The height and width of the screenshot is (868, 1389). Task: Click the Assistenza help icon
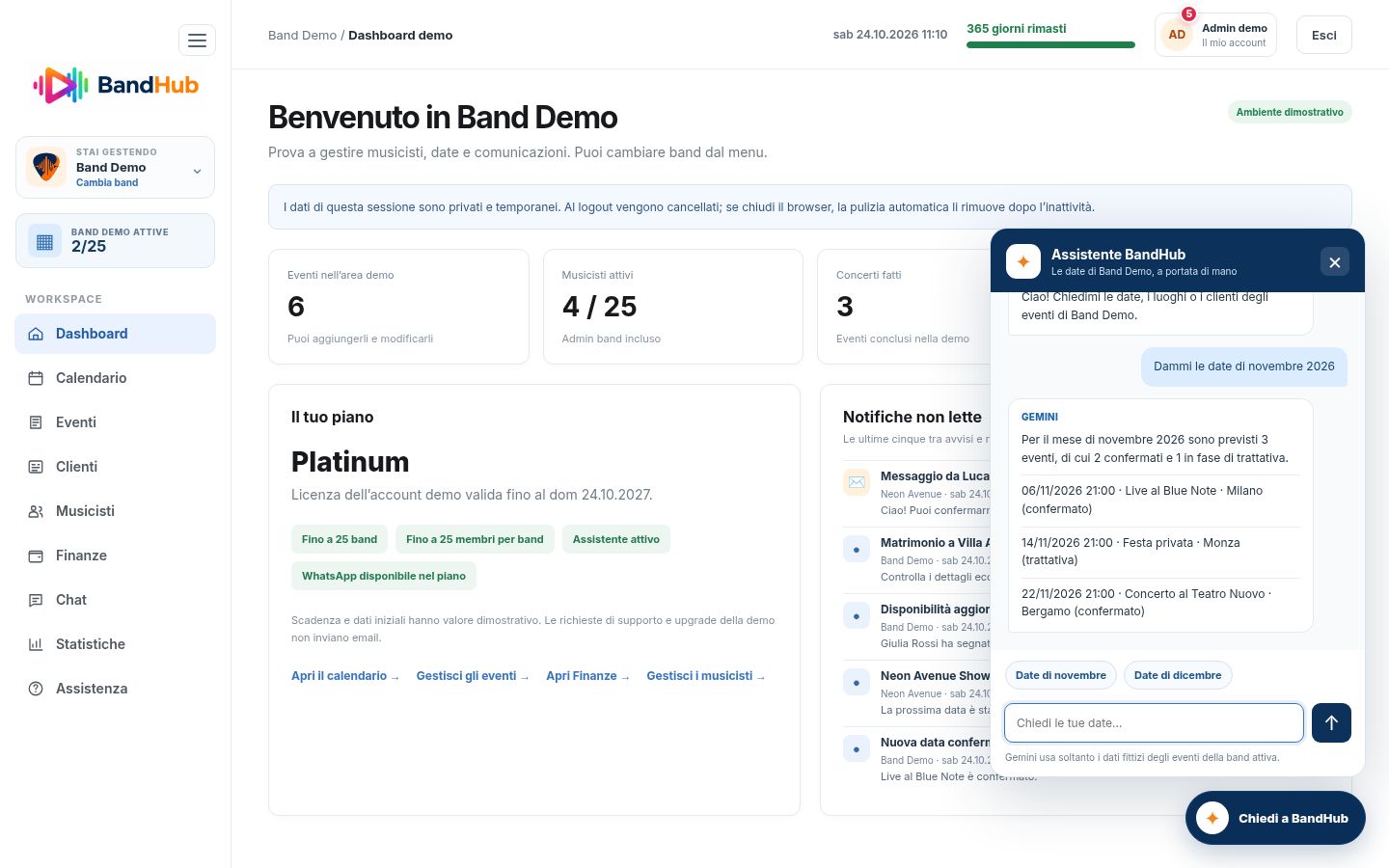(36, 689)
